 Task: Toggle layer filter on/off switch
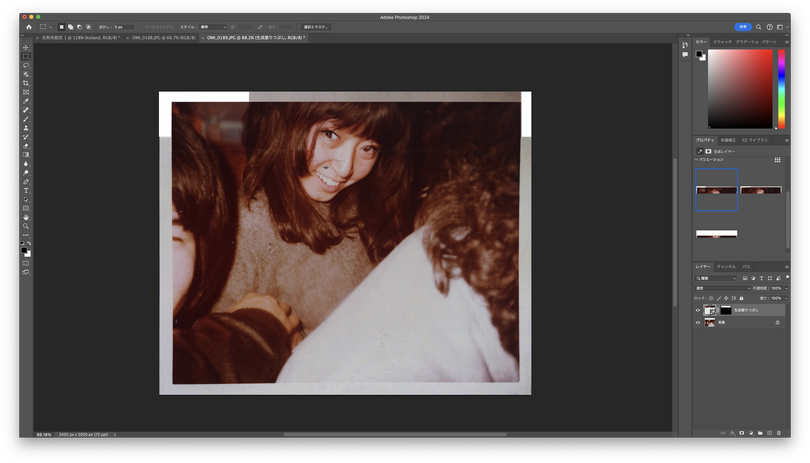point(787,277)
